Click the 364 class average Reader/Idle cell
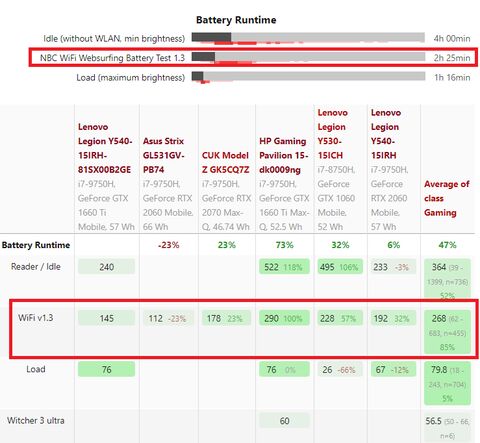This screenshot has width=480, height=443. [x=447, y=279]
